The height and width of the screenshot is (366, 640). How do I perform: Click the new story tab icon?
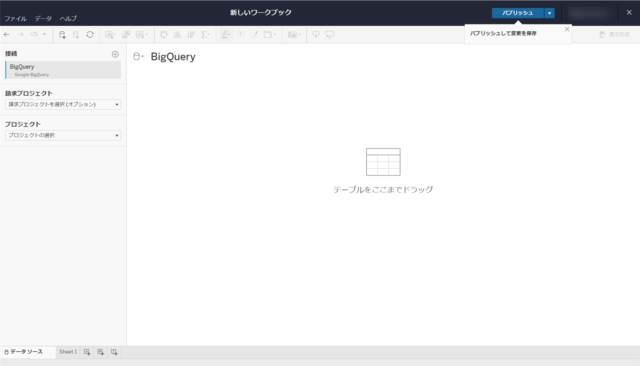pos(114,352)
